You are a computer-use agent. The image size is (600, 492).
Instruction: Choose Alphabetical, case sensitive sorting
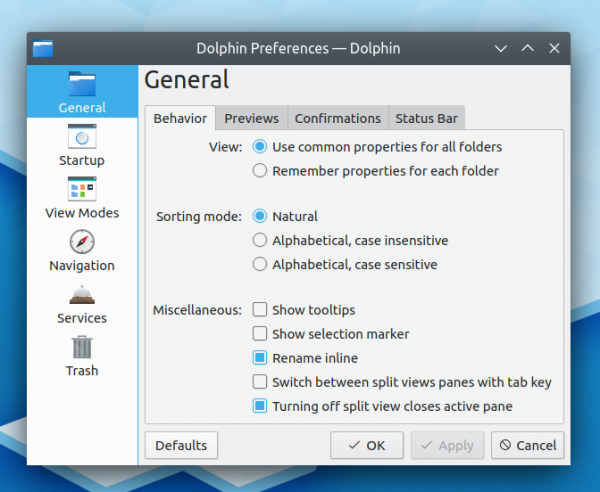coord(260,265)
